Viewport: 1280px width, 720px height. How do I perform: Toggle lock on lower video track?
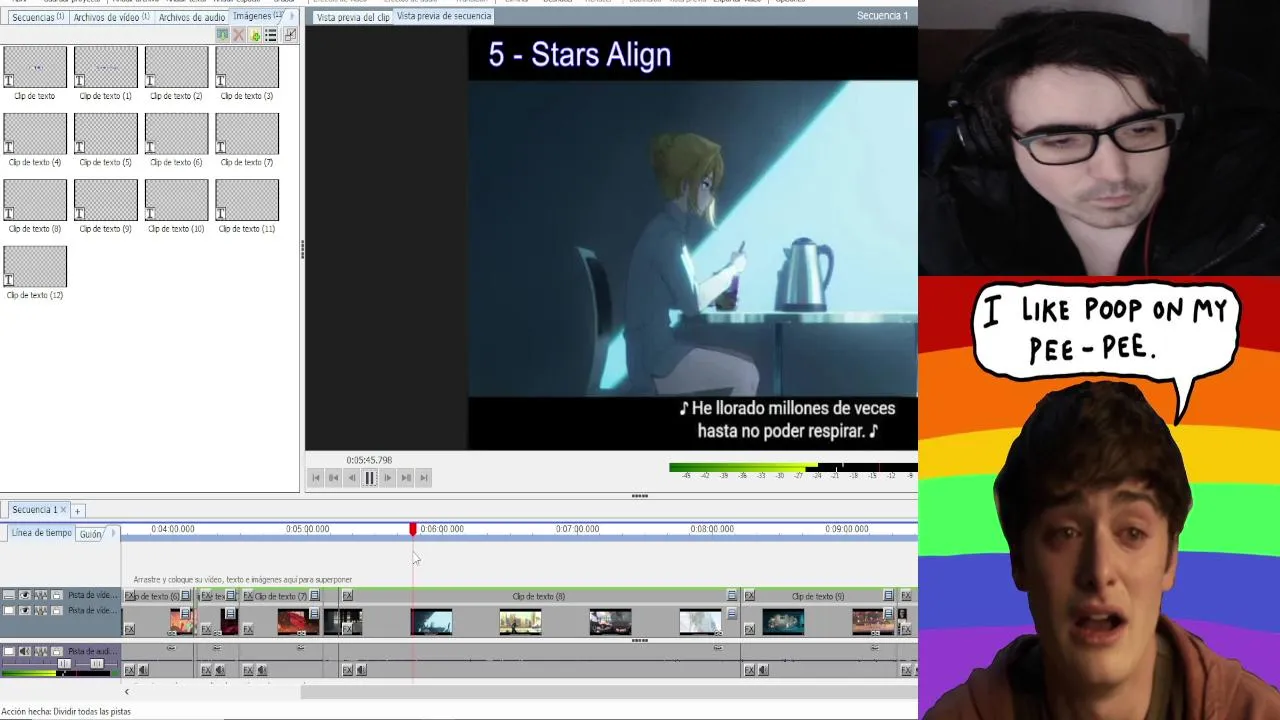click(56, 610)
